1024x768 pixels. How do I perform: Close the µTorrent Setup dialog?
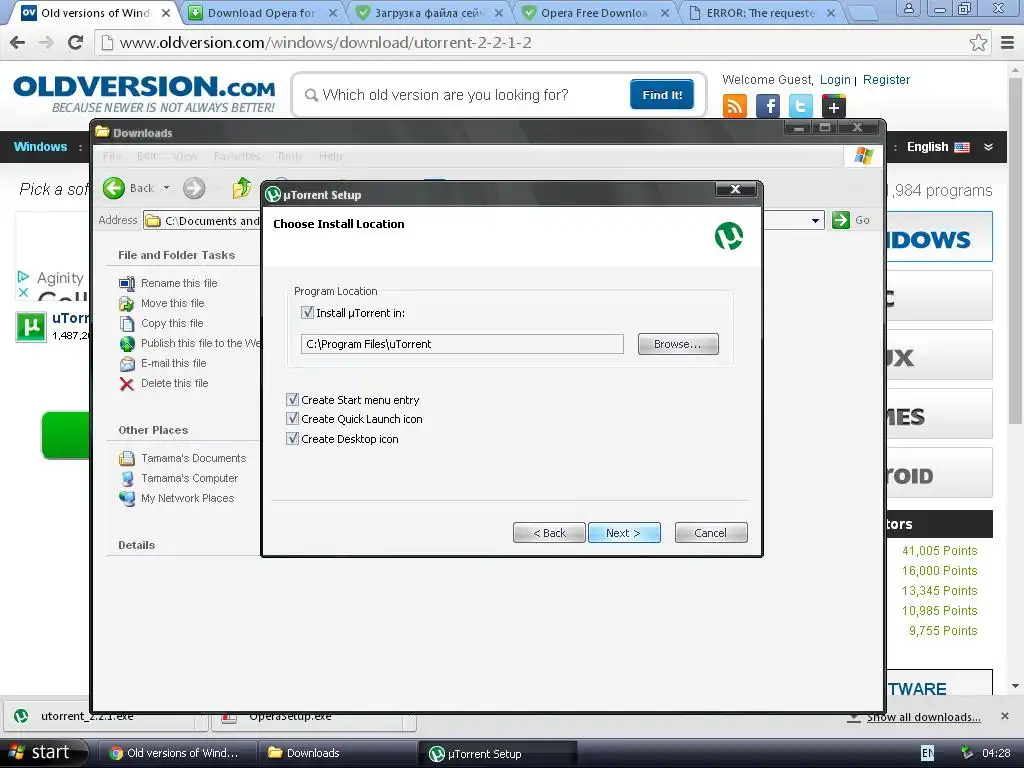click(x=735, y=189)
